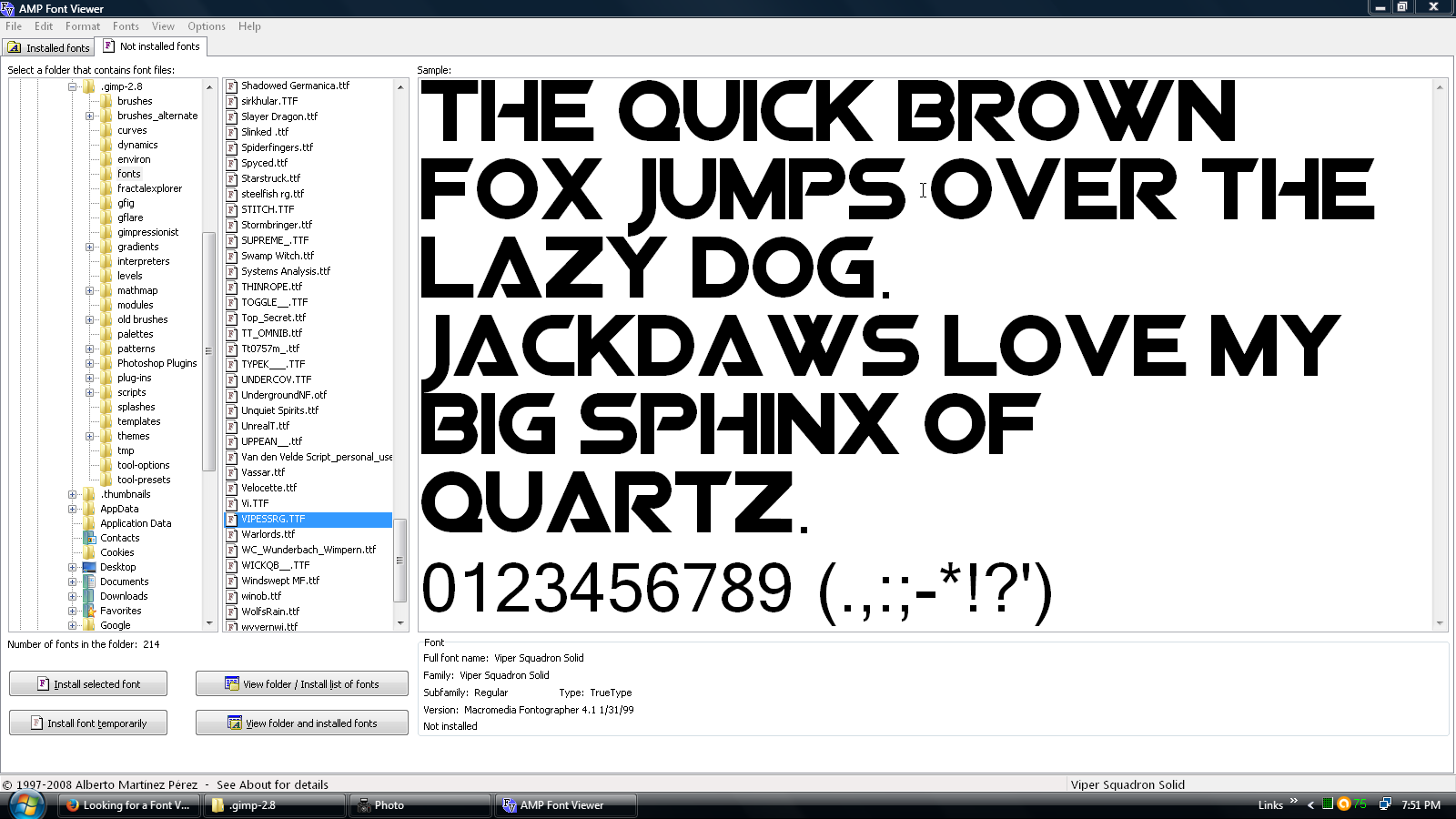The image size is (1456, 819).
Task: Click the Contacts folder icon
Action: [x=89, y=538]
